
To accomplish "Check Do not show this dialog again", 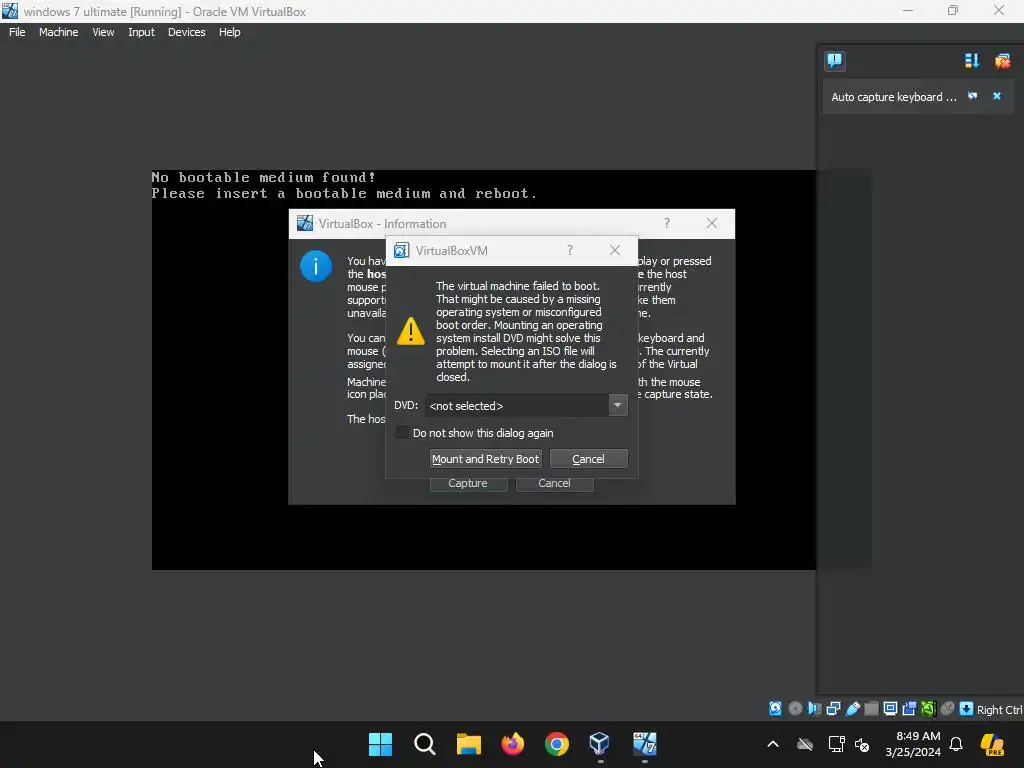I will [x=402, y=432].
